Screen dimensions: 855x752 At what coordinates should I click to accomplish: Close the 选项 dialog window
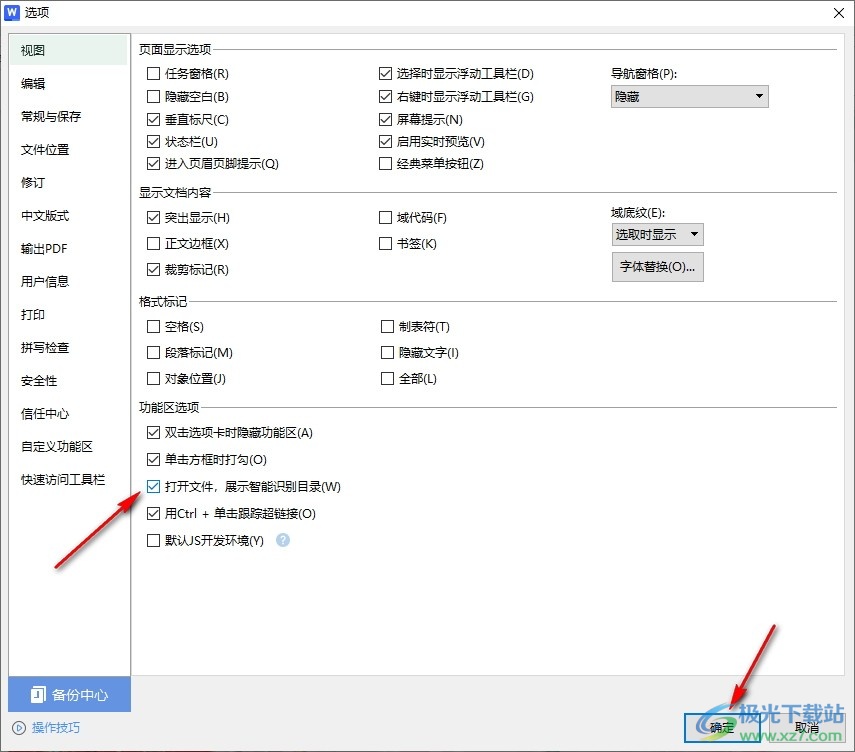pyautogui.click(x=839, y=13)
